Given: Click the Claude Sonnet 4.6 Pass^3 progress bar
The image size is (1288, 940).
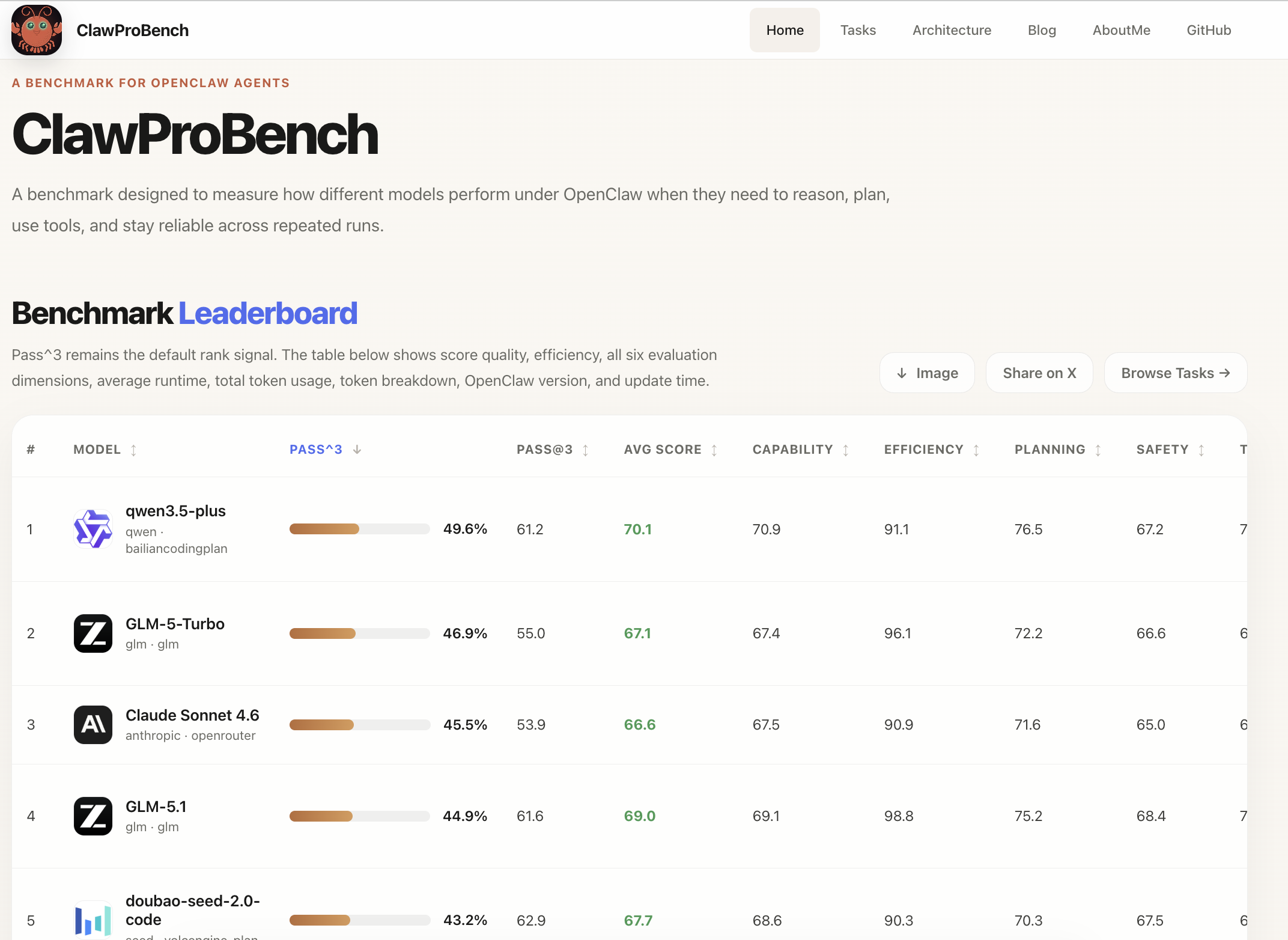Looking at the screenshot, I should click(x=360, y=725).
